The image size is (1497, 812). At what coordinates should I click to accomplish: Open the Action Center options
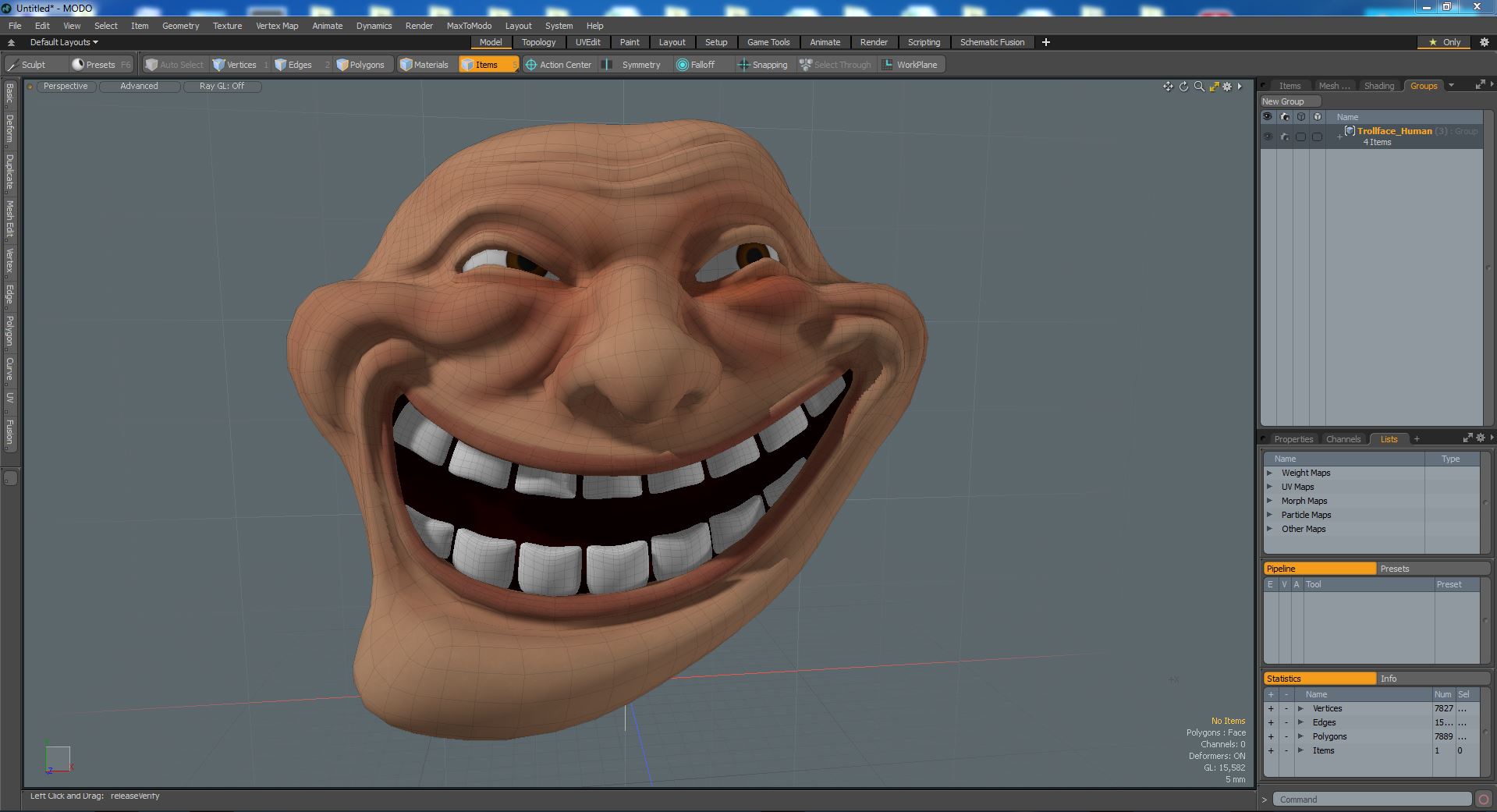click(559, 65)
